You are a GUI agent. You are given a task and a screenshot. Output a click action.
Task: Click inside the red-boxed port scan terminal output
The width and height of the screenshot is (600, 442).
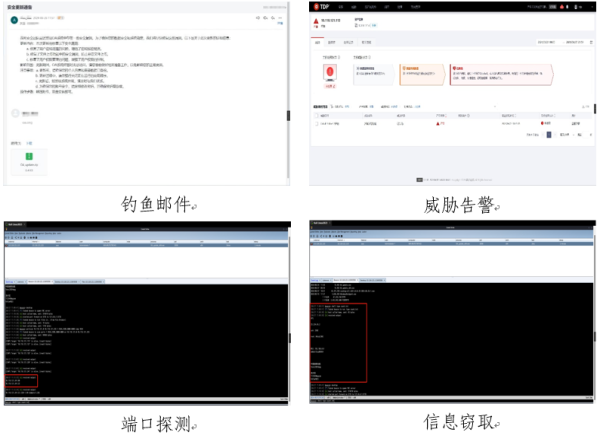22,380
